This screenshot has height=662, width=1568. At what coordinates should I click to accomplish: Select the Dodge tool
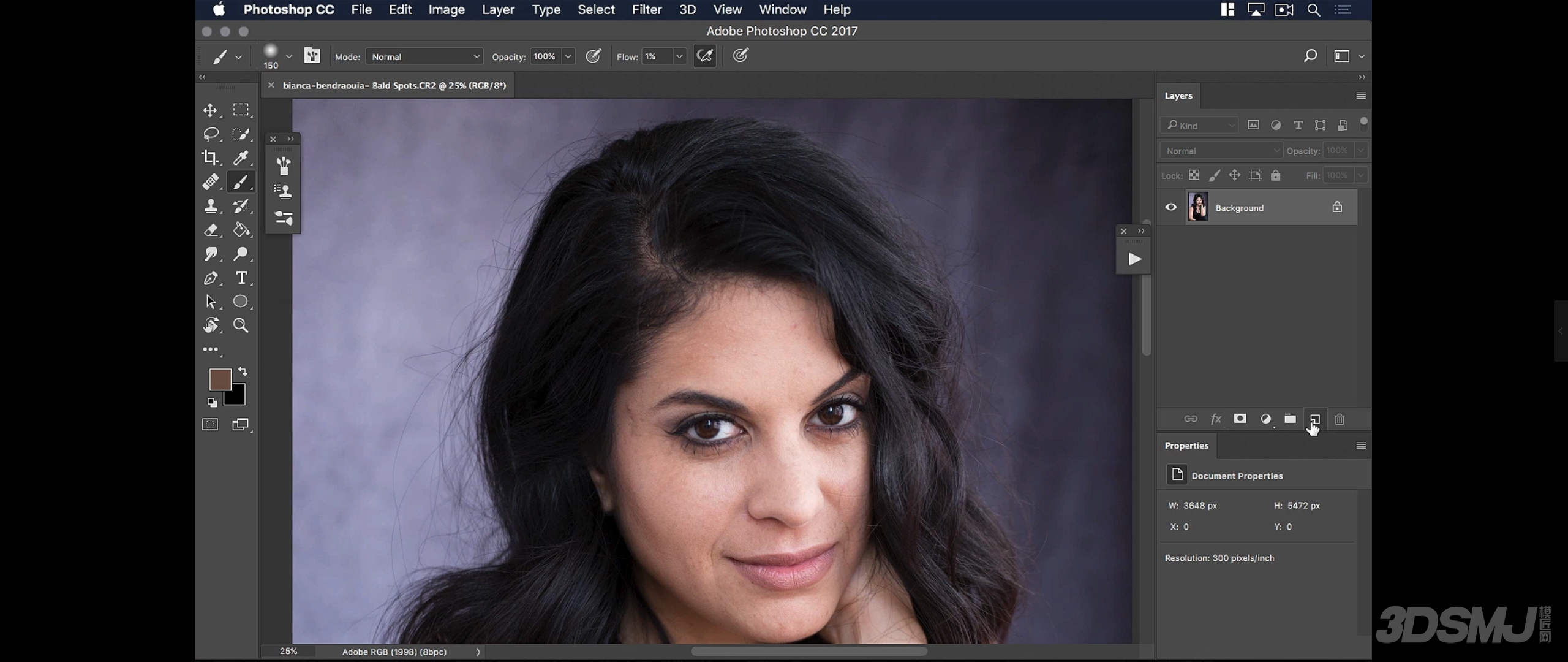click(241, 254)
